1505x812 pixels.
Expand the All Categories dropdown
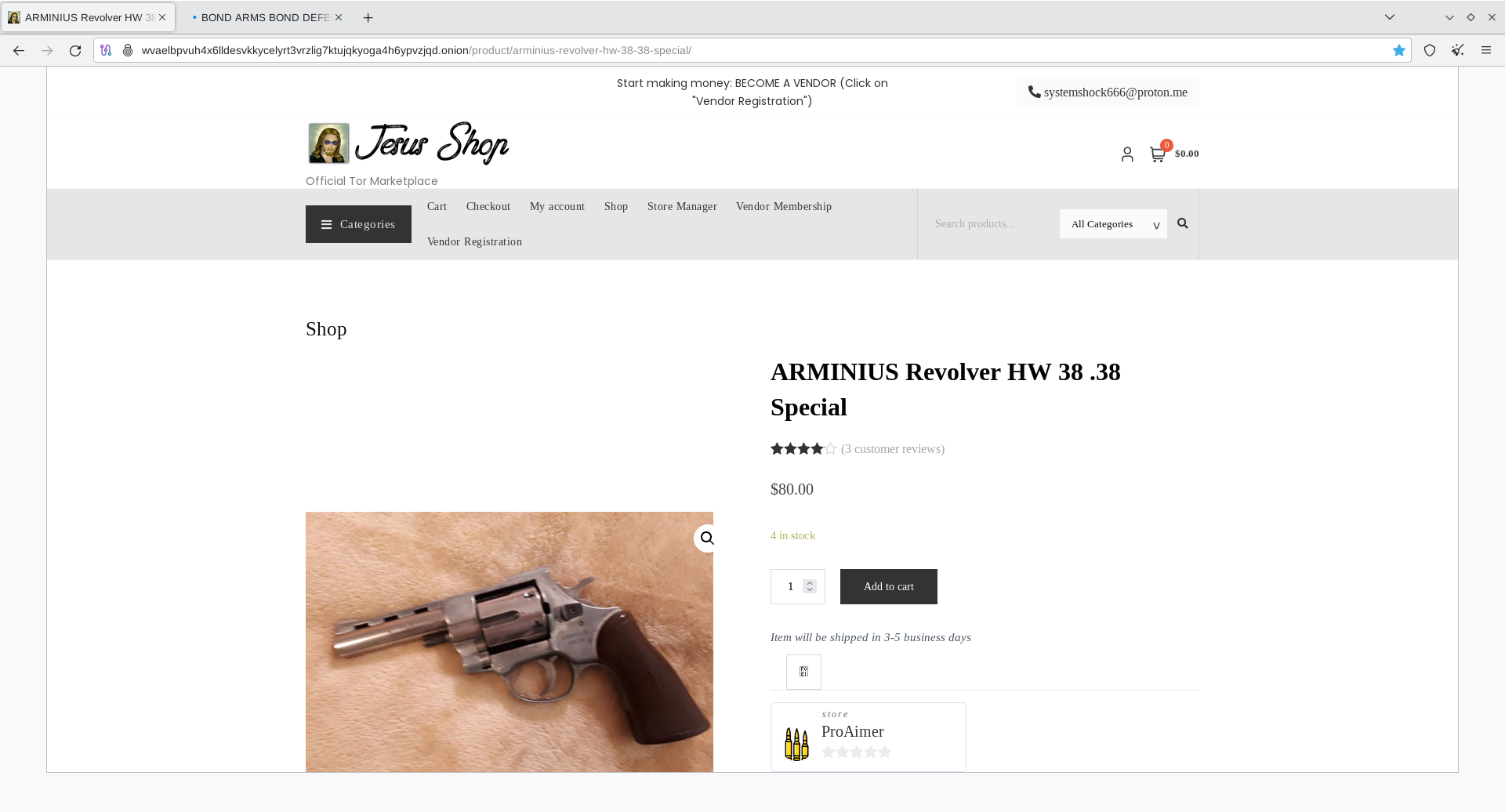(1113, 224)
